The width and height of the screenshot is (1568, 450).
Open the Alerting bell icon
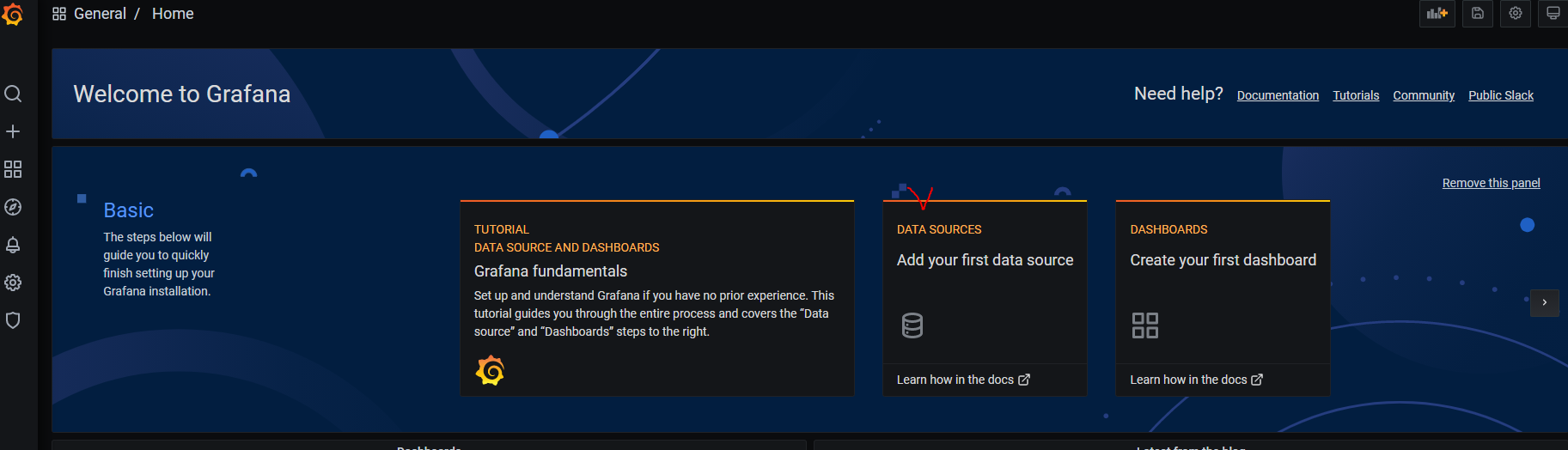coord(13,245)
